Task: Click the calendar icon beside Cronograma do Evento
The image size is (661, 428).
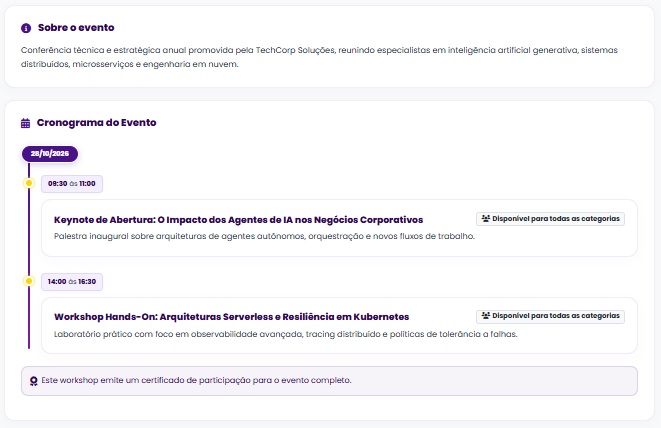Action: pyautogui.click(x=25, y=123)
